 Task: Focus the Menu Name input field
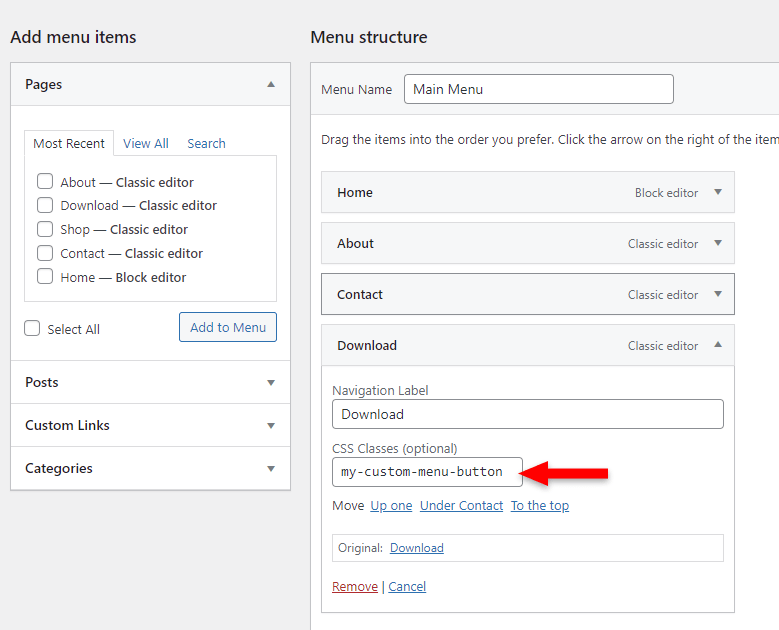point(539,89)
